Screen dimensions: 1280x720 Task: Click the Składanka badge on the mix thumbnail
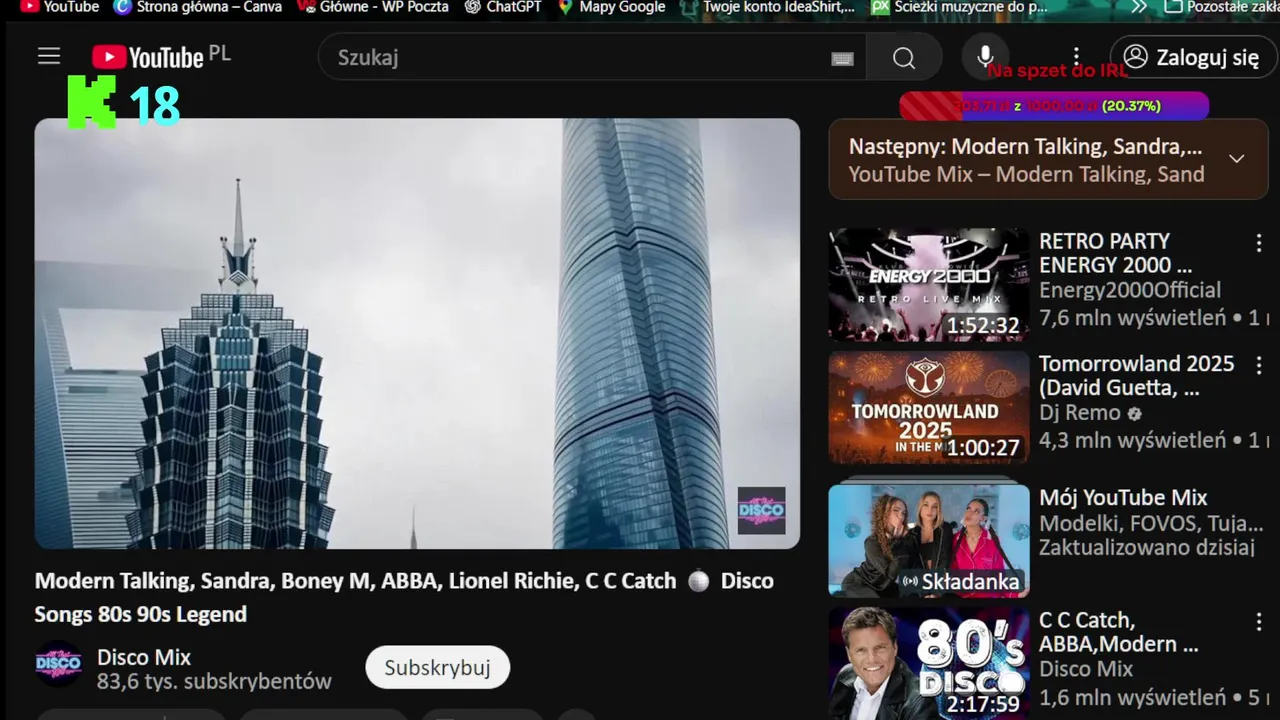coord(960,581)
